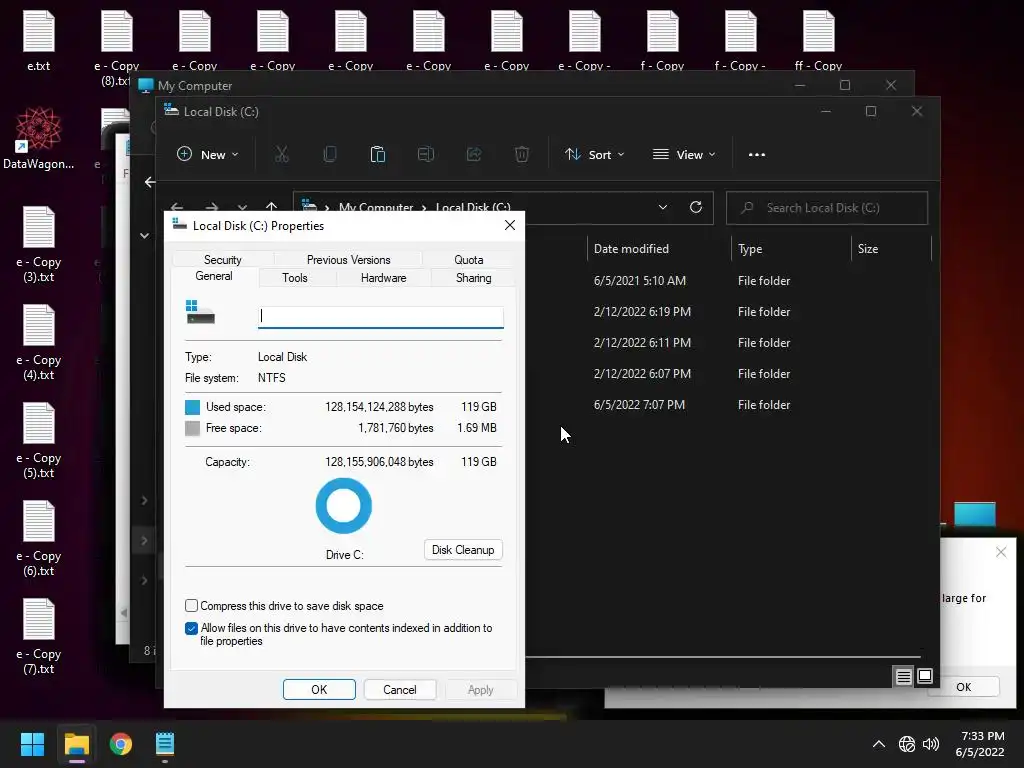Click the blue Used space color swatch
Image resolution: width=1024 pixels, height=768 pixels.
[x=193, y=407]
